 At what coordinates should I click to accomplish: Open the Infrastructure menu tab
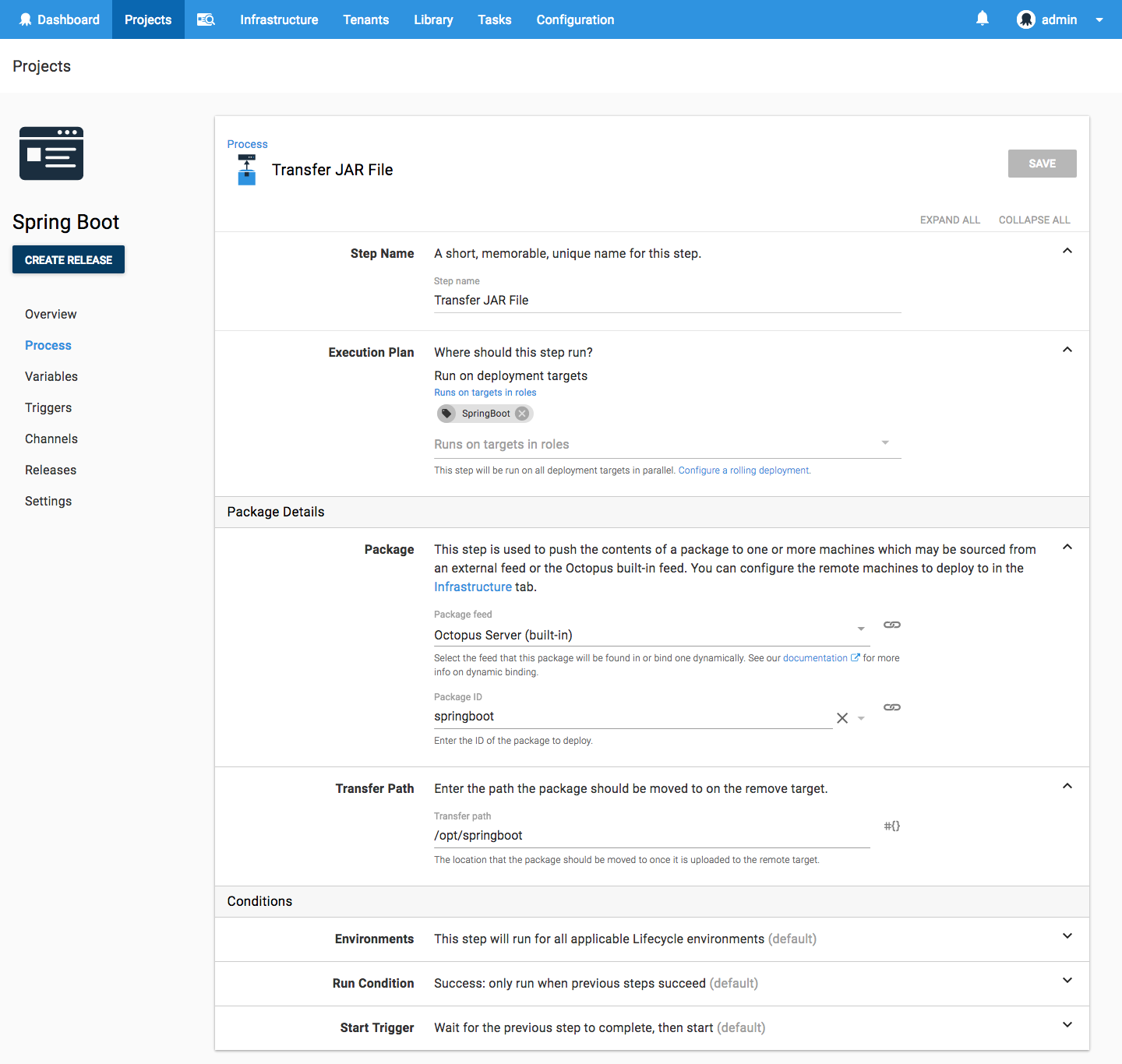pyautogui.click(x=279, y=19)
